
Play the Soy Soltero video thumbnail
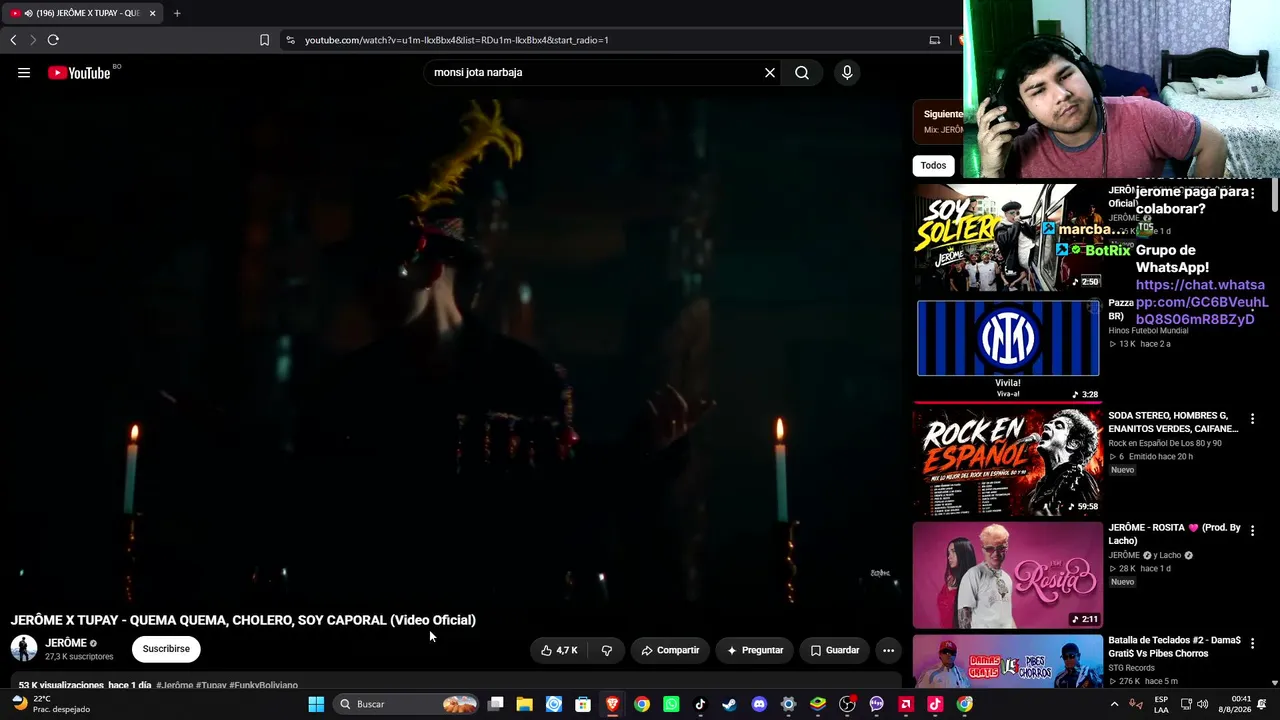pyautogui.click(x=1008, y=236)
